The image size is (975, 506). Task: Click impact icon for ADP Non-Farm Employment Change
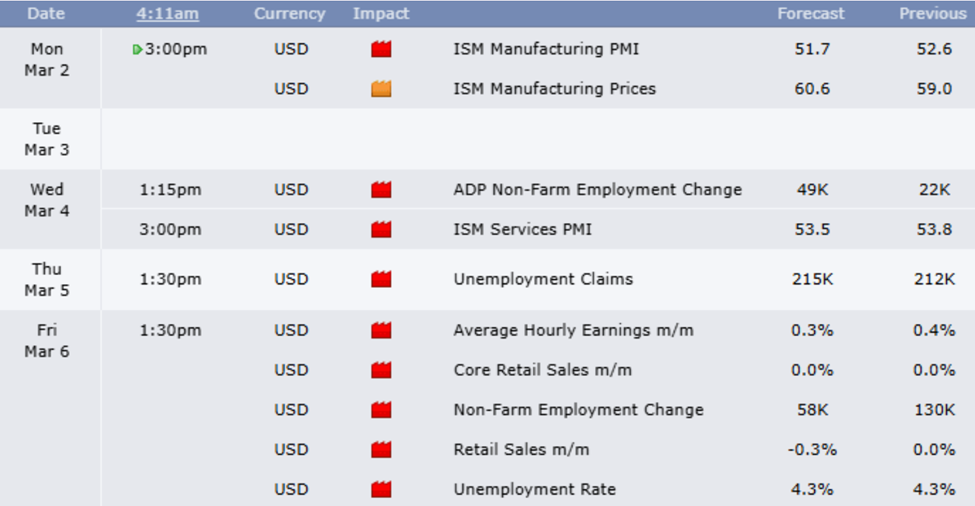[381, 190]
